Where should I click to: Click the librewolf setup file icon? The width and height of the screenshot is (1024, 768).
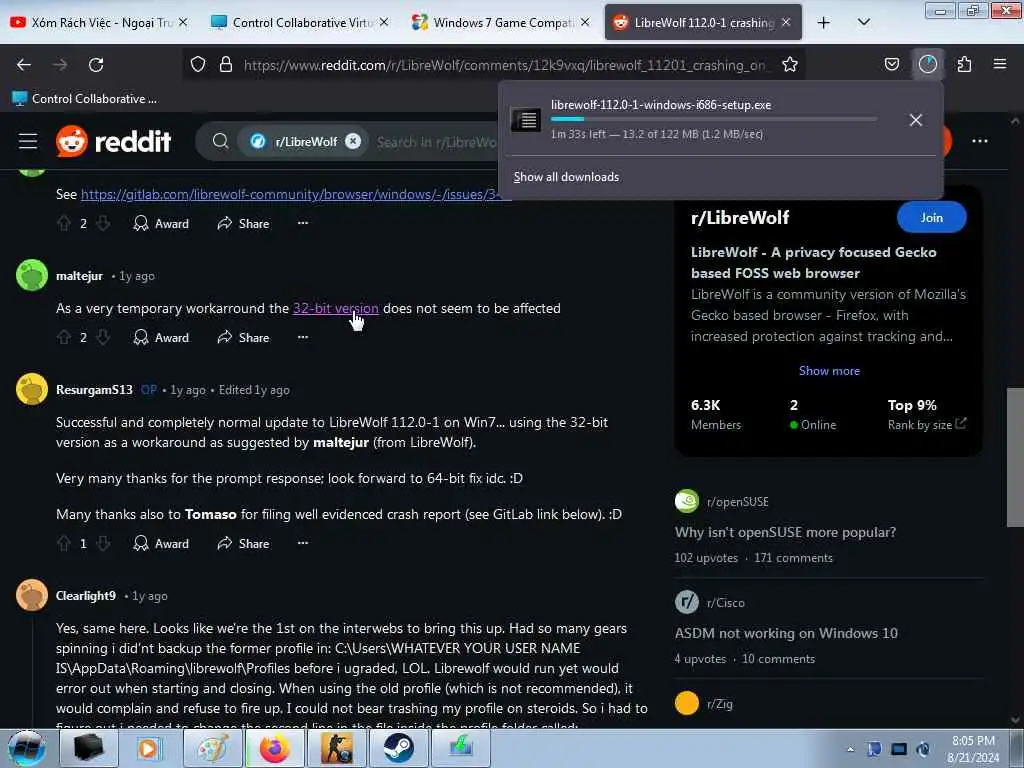(526, 120)
